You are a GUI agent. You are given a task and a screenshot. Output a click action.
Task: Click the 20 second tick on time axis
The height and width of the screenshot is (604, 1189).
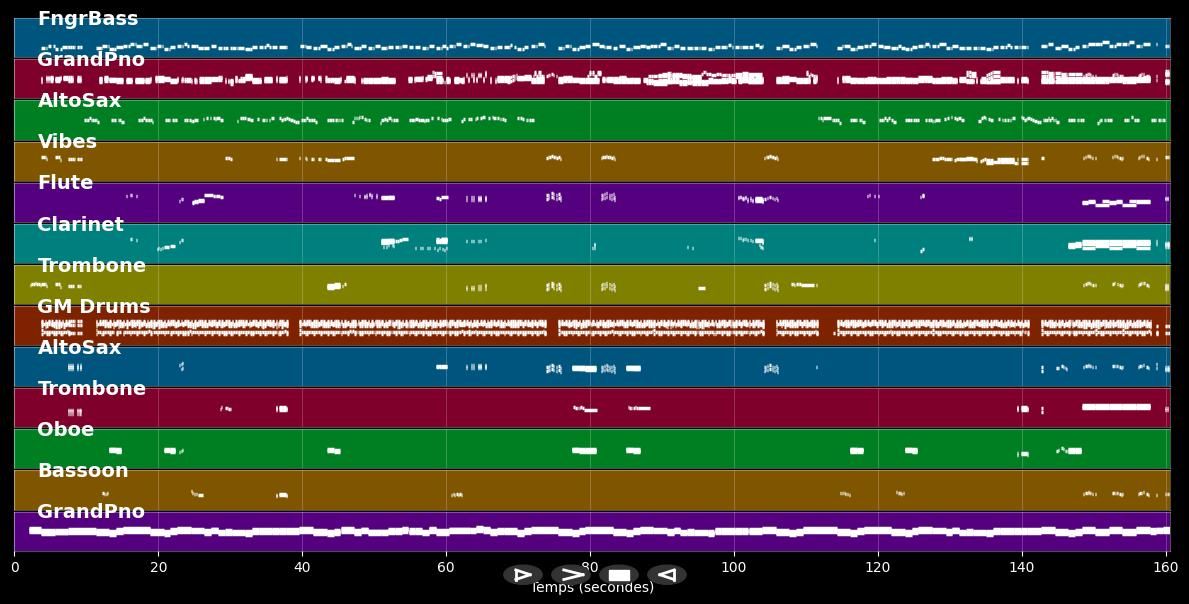[158, 567]
